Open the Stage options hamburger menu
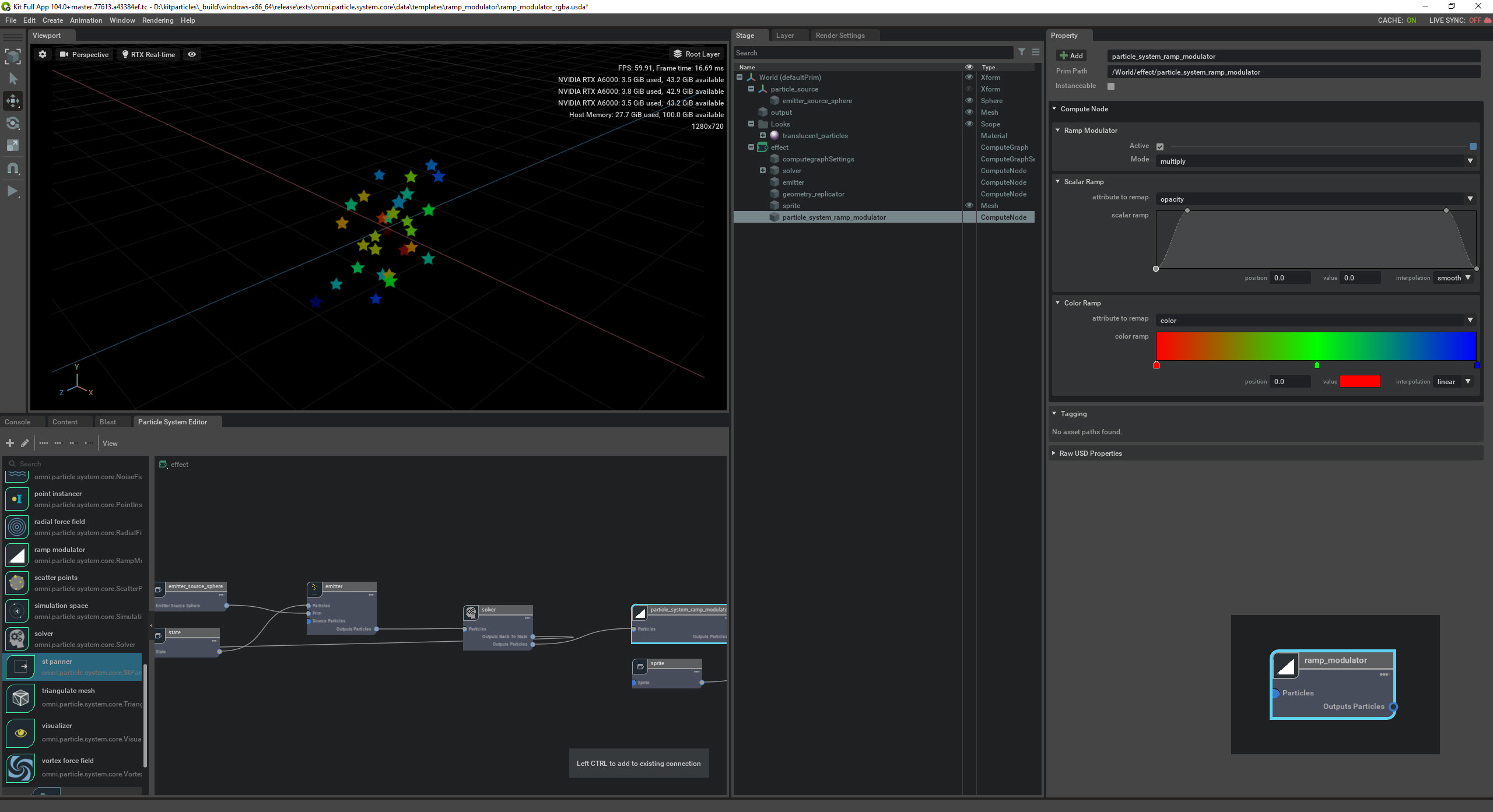Screen dimensions: 1493x812 click(1036, 52)
